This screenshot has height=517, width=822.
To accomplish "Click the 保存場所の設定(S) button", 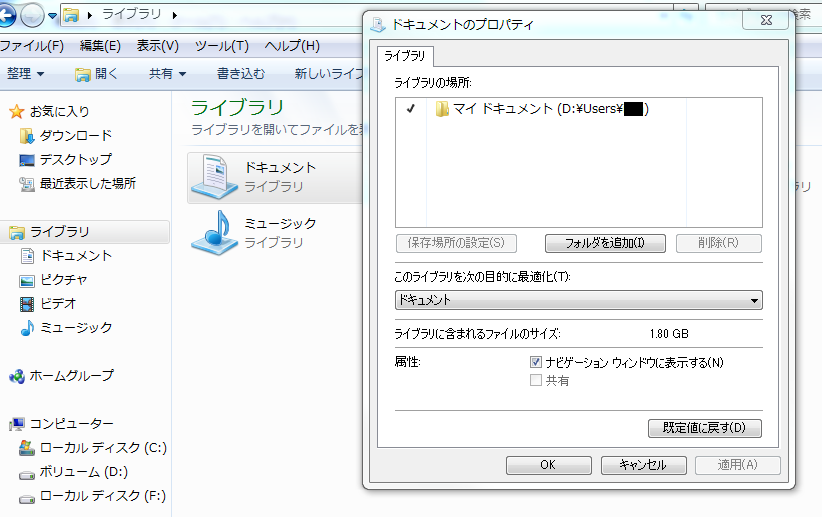I will pyautogui.click(x=456, y=243).
